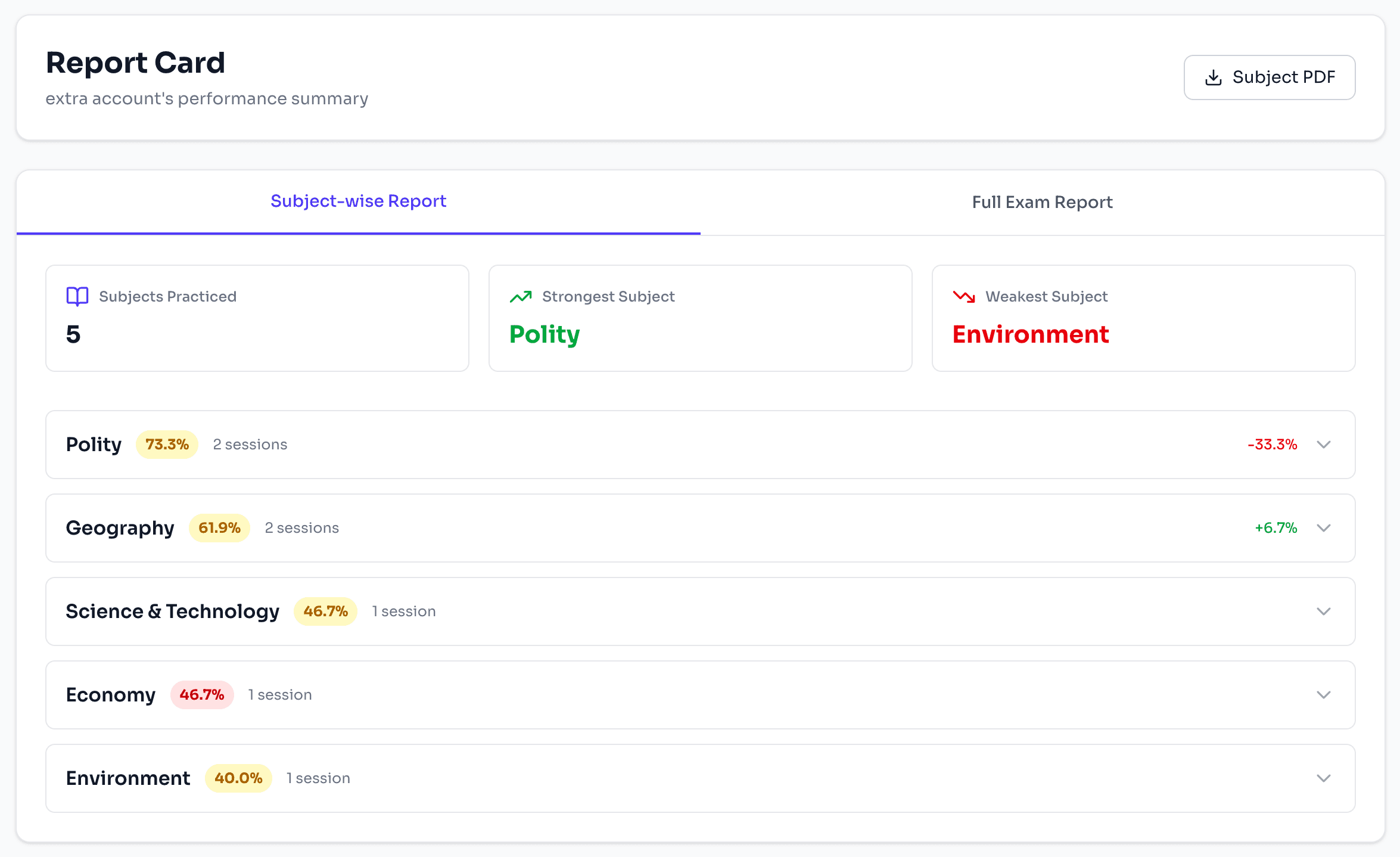This screenshot has width=1400, height=857.
Task: Click the 73.3% badge next to Polity
Action: pos(167,444)
